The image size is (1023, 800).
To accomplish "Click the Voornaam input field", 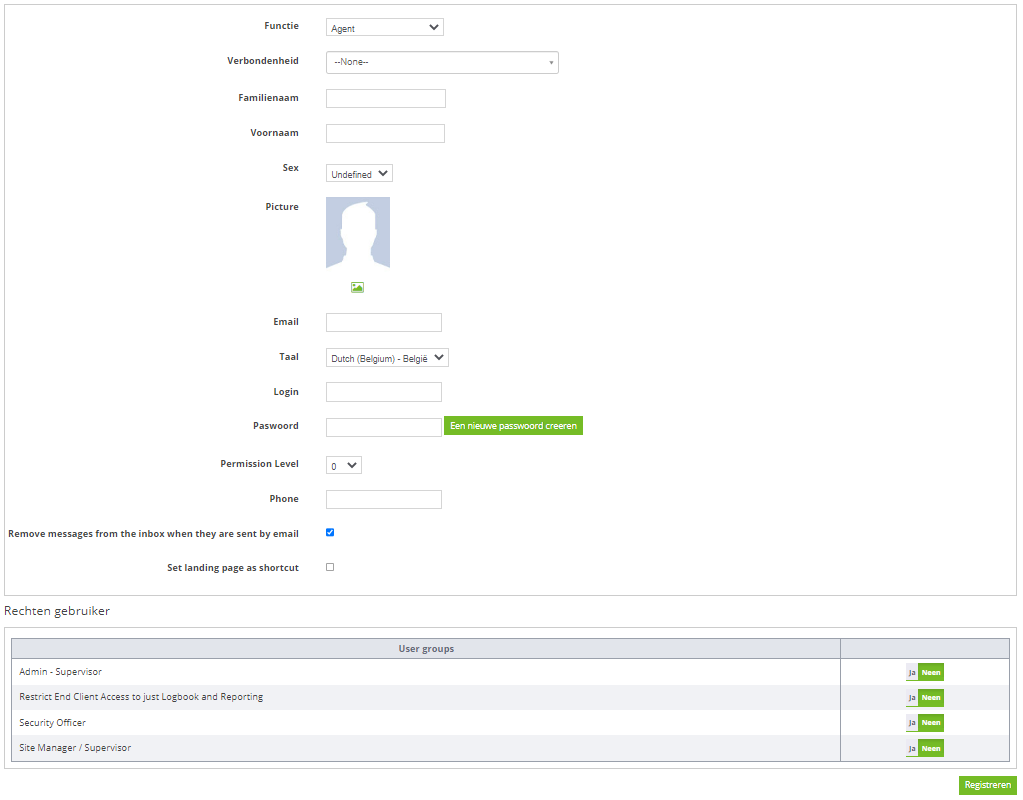I will pyautogui.click(x=385, y=133).
